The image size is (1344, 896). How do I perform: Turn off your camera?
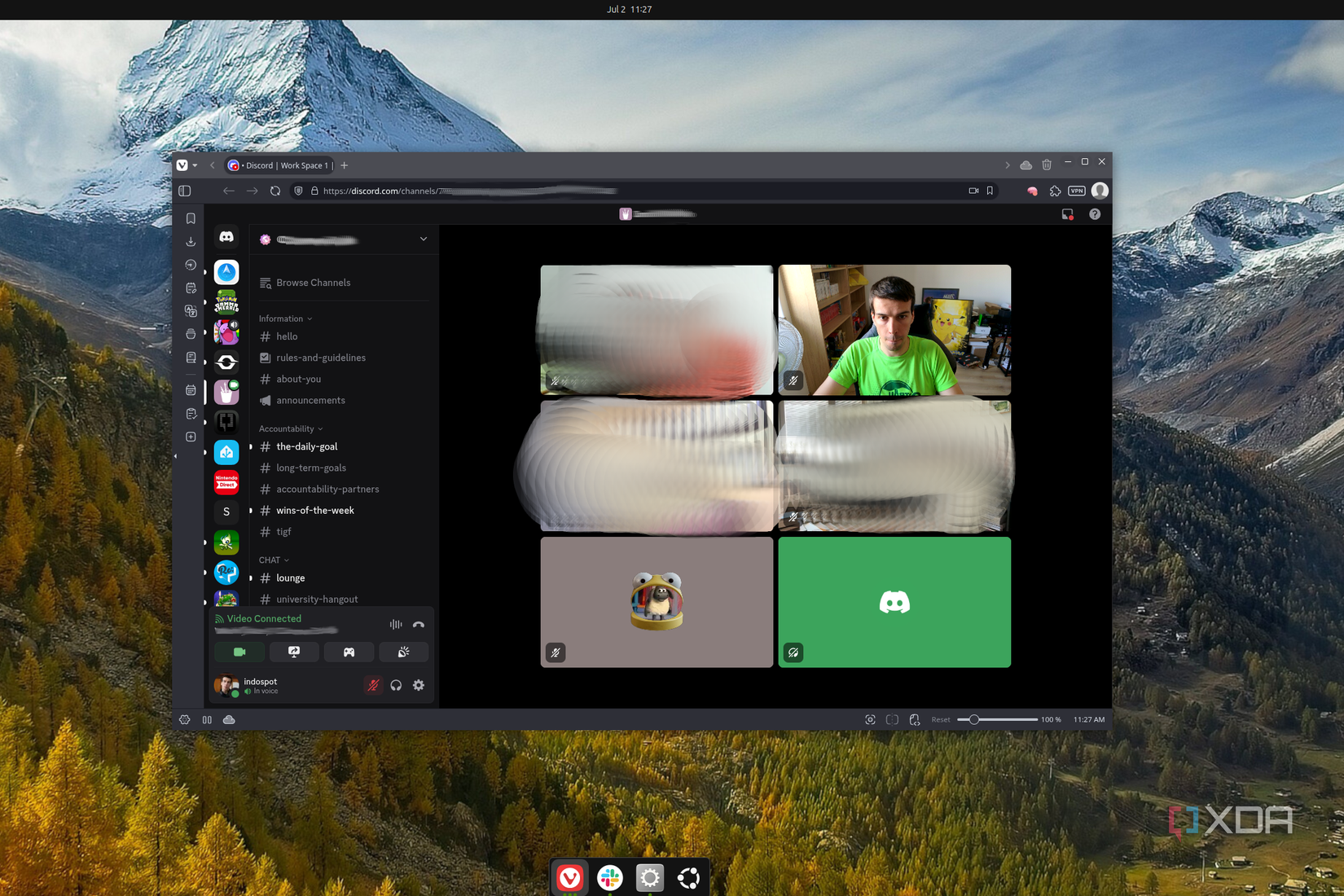pyautogui.click(x=238, y=652)
